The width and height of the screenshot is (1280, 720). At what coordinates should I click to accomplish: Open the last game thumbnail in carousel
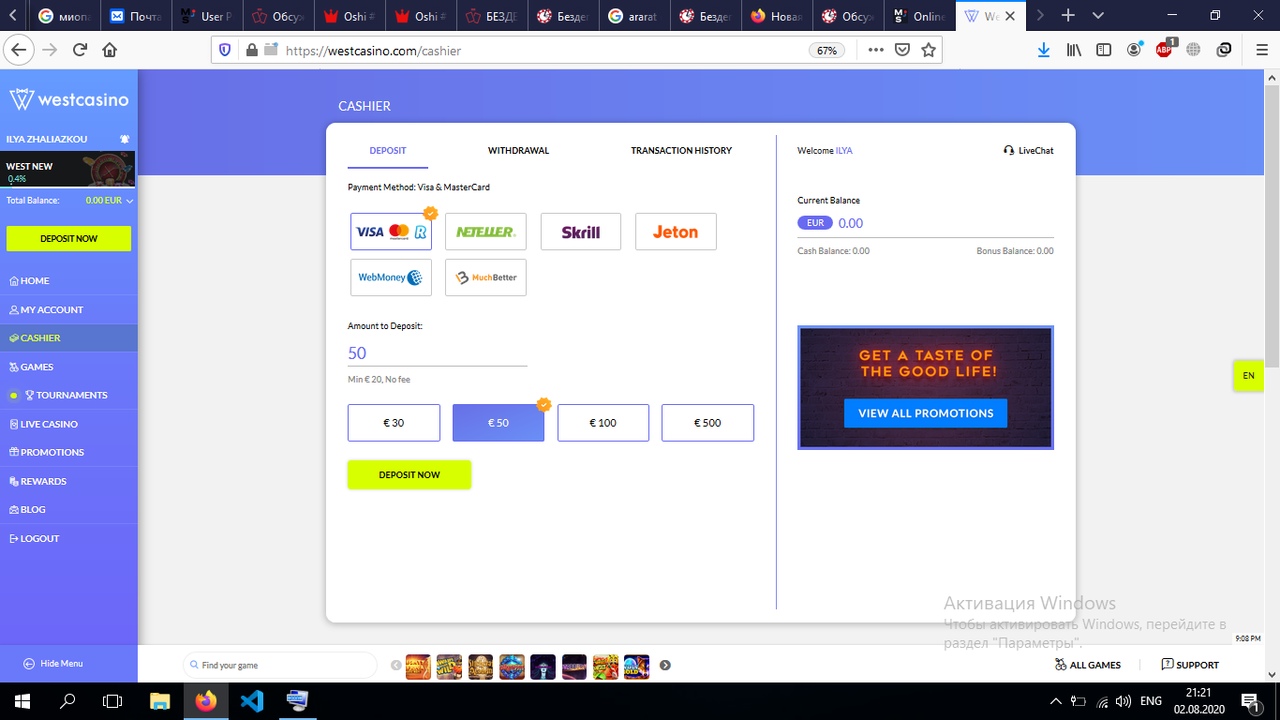[x=637, y=666]
